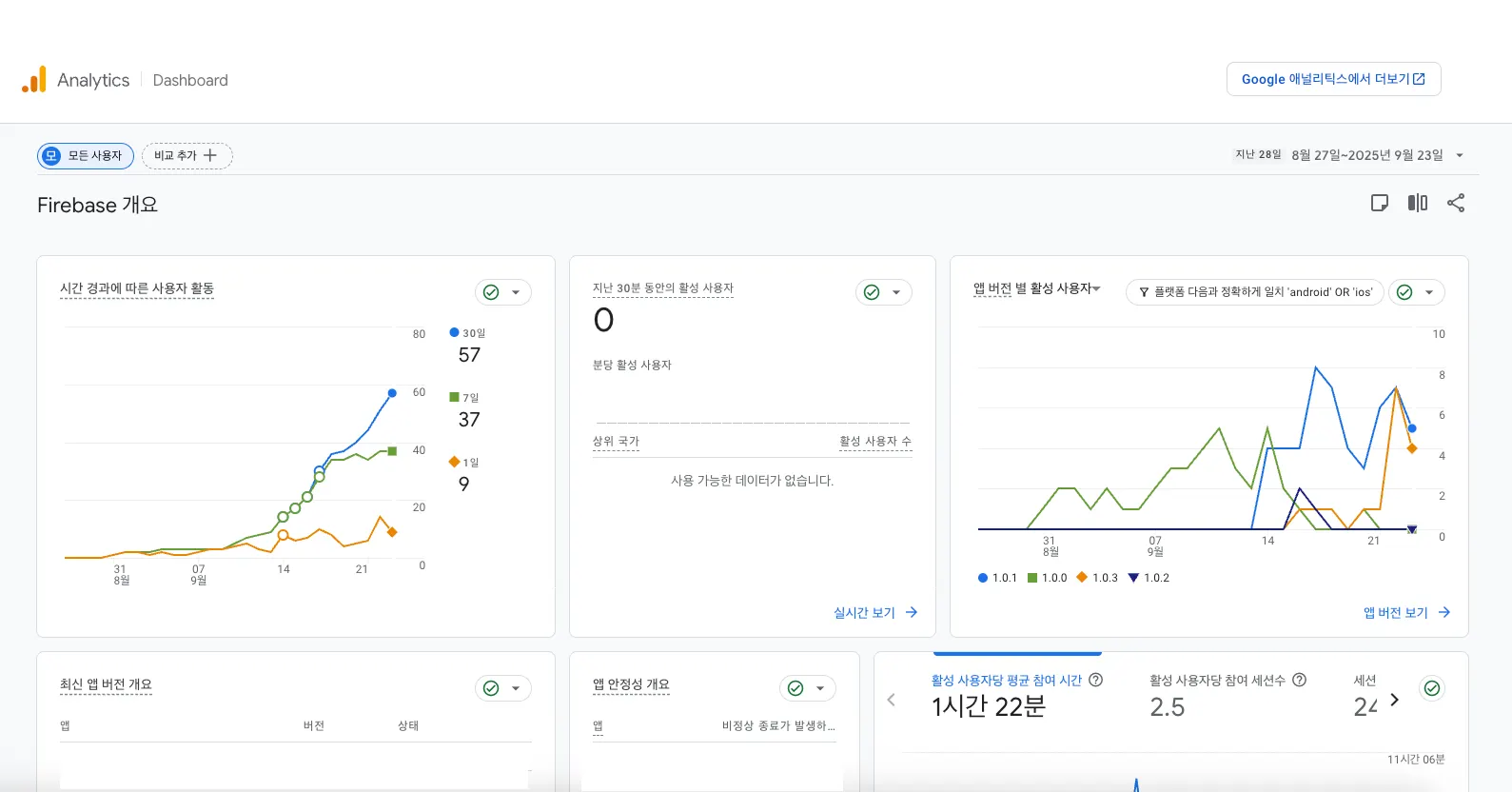Click the blue endpoint on 30일 line
Screen dimensions: 1512x792
point(392,392)
